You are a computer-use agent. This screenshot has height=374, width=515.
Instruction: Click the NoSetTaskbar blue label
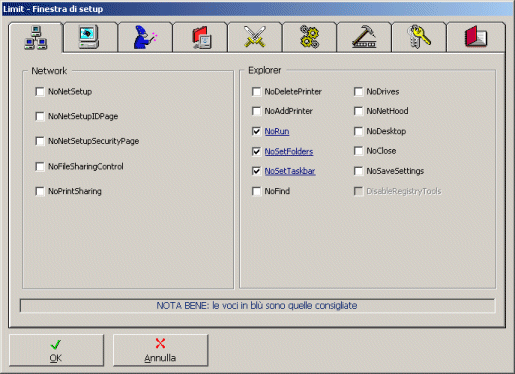pyautogui.click(x=290, y=171)
